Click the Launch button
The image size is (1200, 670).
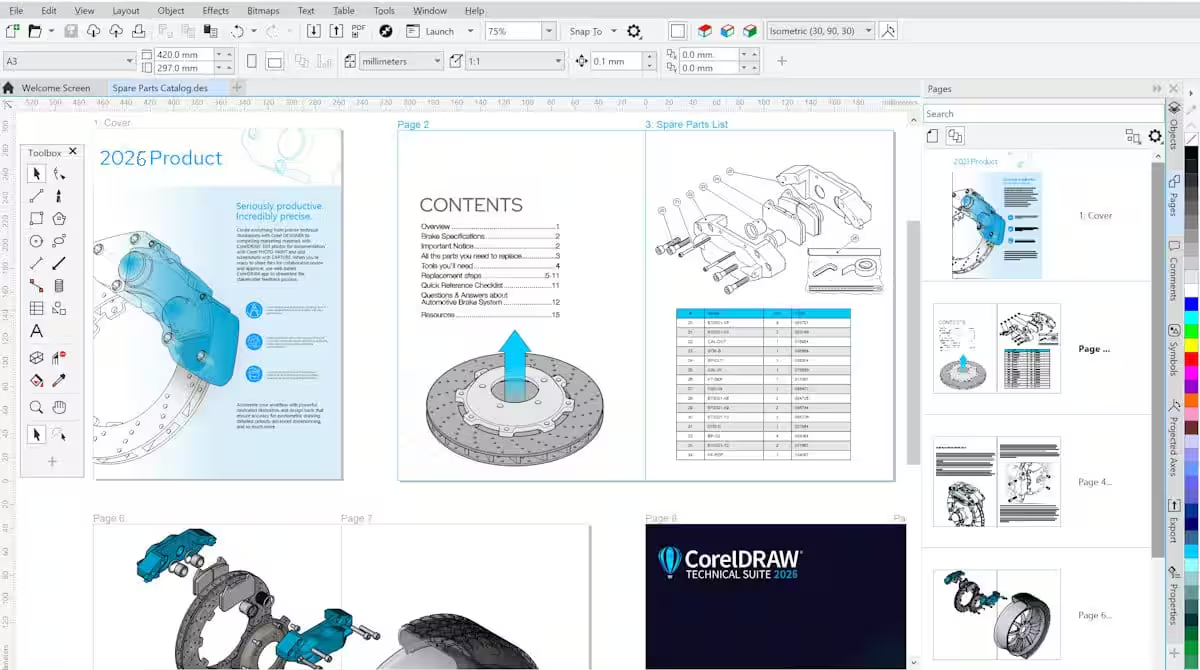(x=431, y=31)
